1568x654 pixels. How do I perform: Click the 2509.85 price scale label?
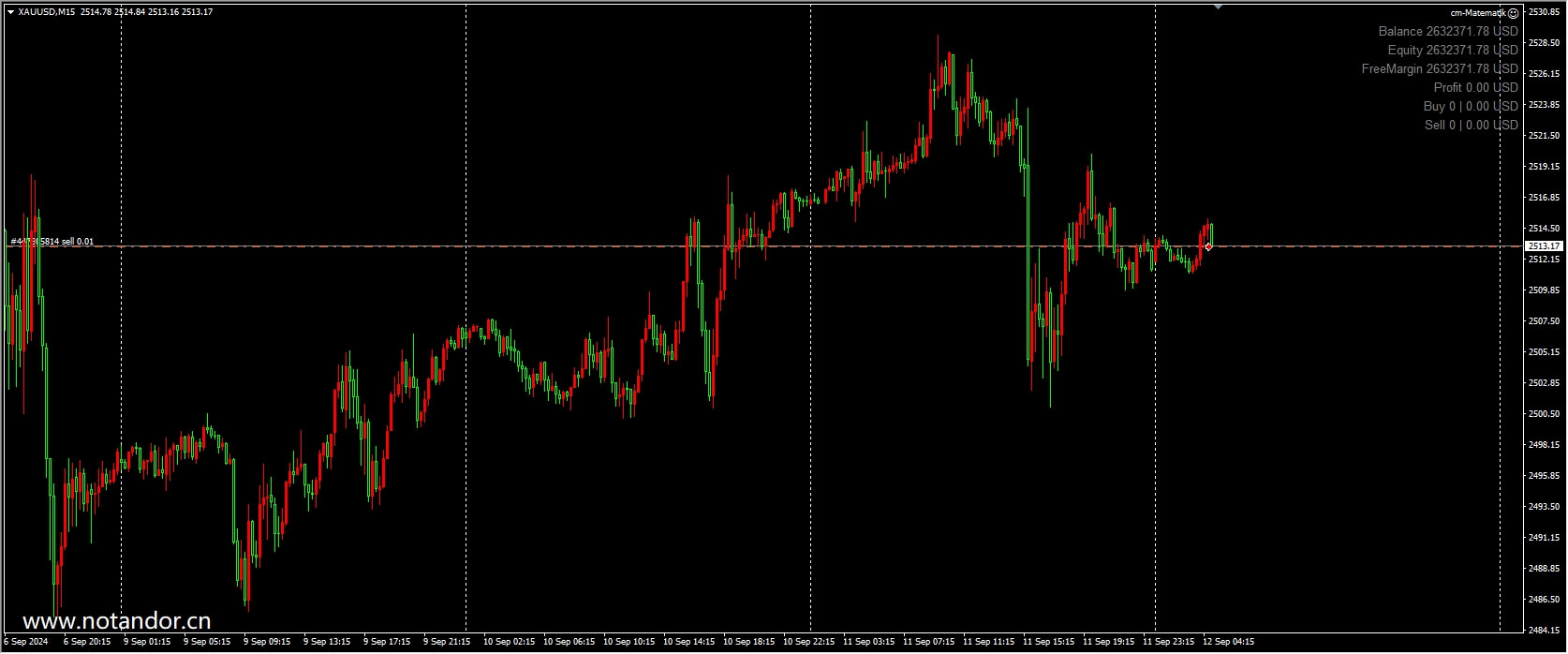1544,290
